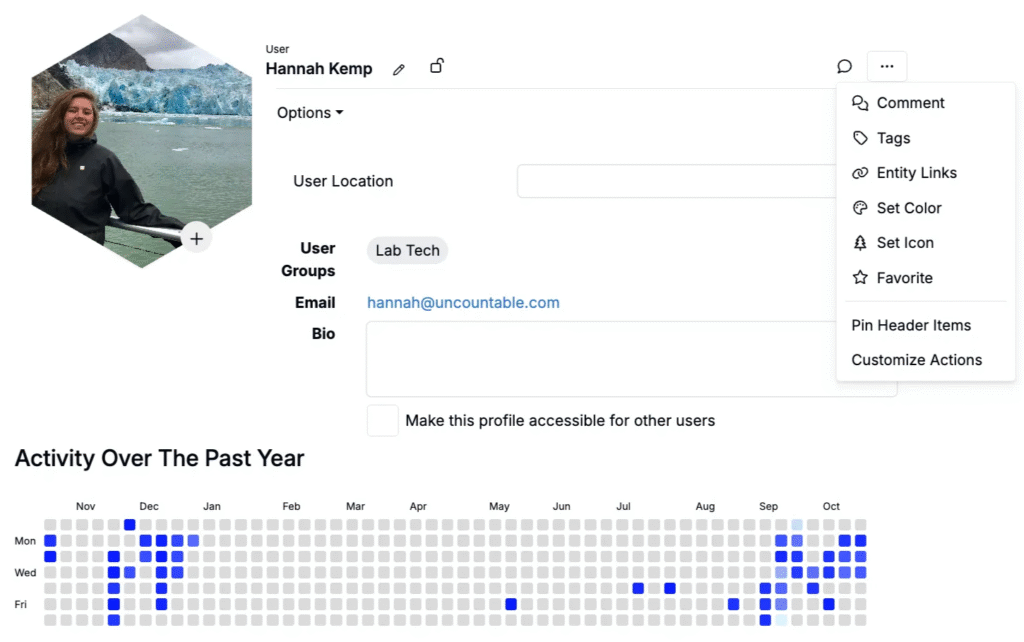
Task: Enable profile accessible for other users checkbox
Action: coord(382,420)
